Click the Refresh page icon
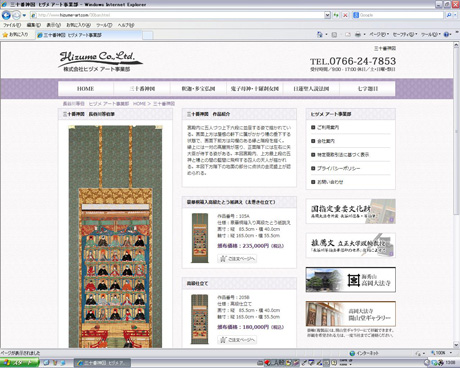Screen dimensions: 460x368 click(336, 15)
